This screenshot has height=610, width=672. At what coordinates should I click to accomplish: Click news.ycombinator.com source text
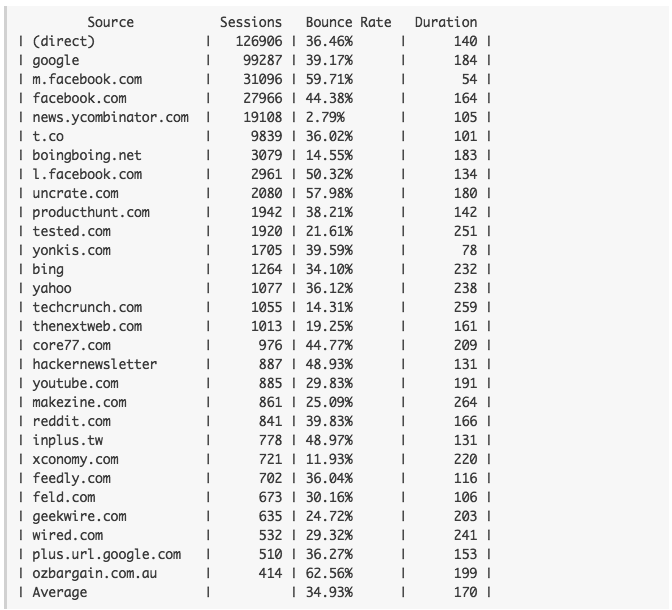pos(111,117)
